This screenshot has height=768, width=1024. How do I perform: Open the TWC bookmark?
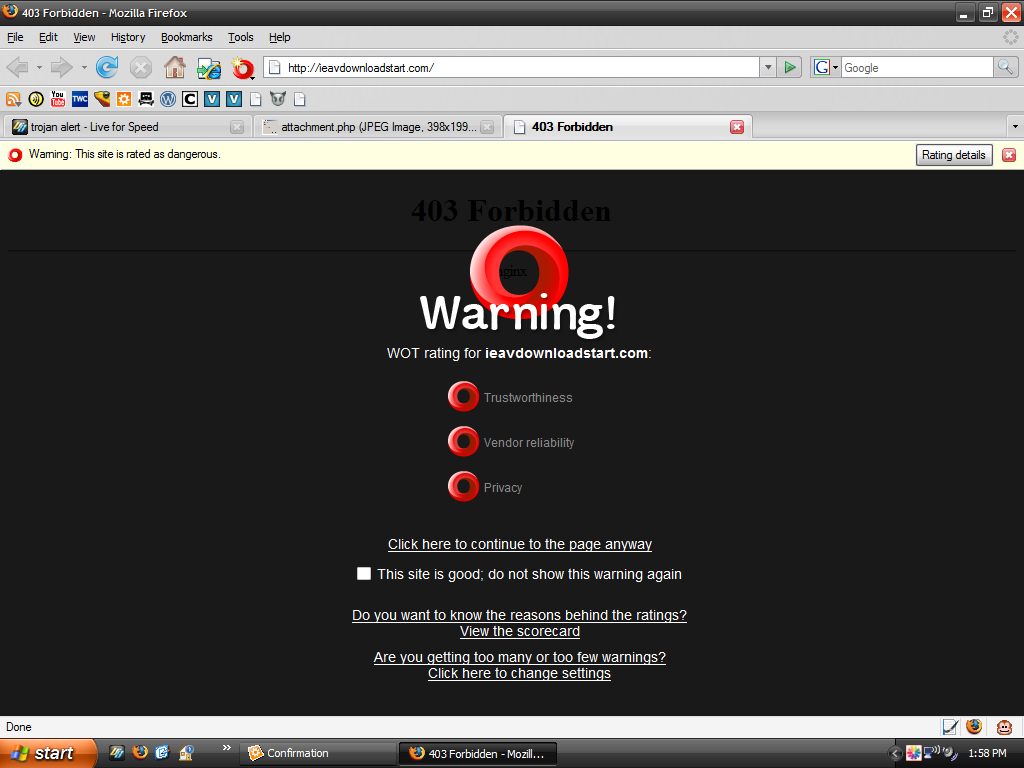click(80, 99)
